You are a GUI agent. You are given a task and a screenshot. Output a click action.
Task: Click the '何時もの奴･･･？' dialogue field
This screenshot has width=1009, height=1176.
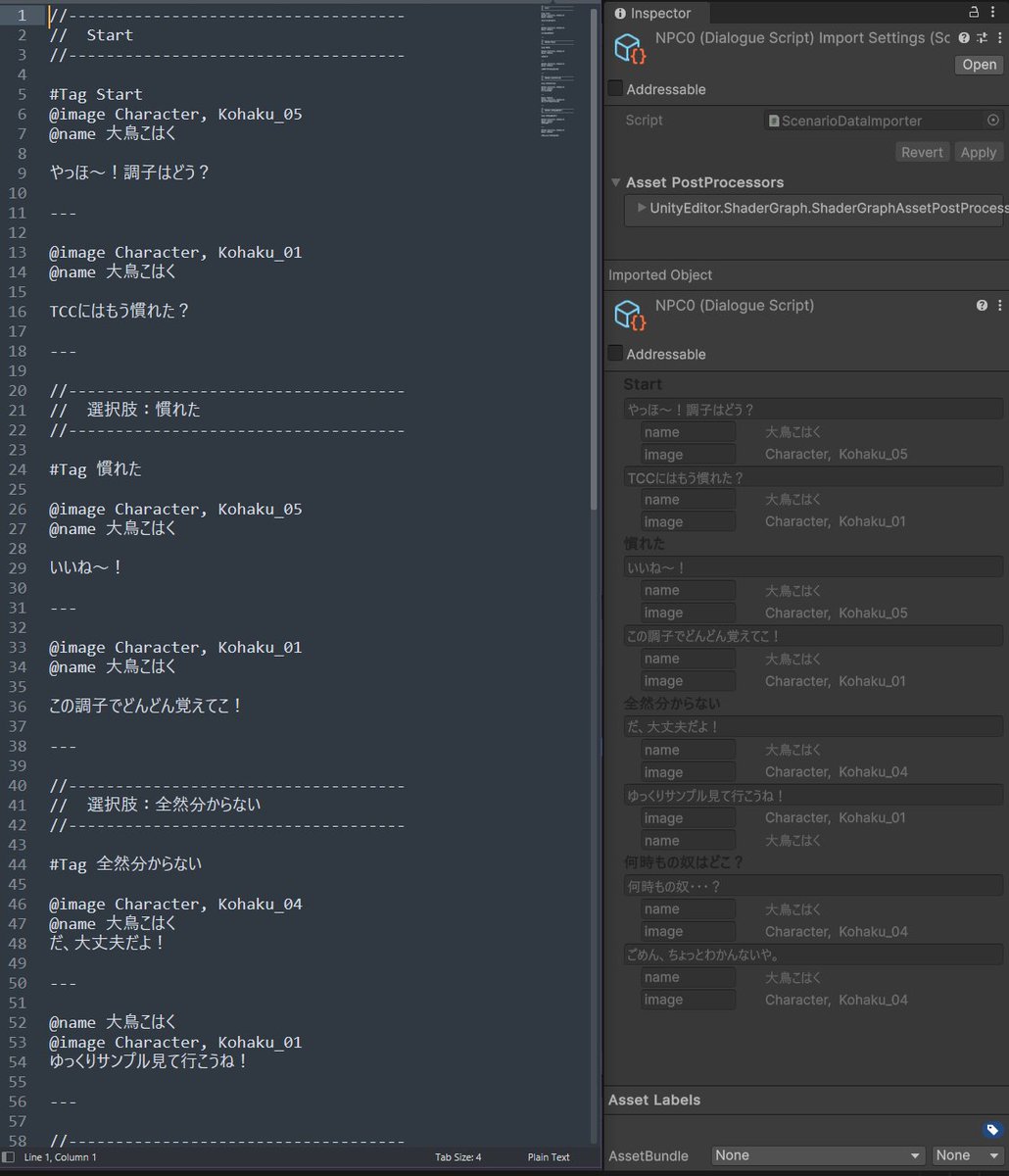[x=813, y=886]
